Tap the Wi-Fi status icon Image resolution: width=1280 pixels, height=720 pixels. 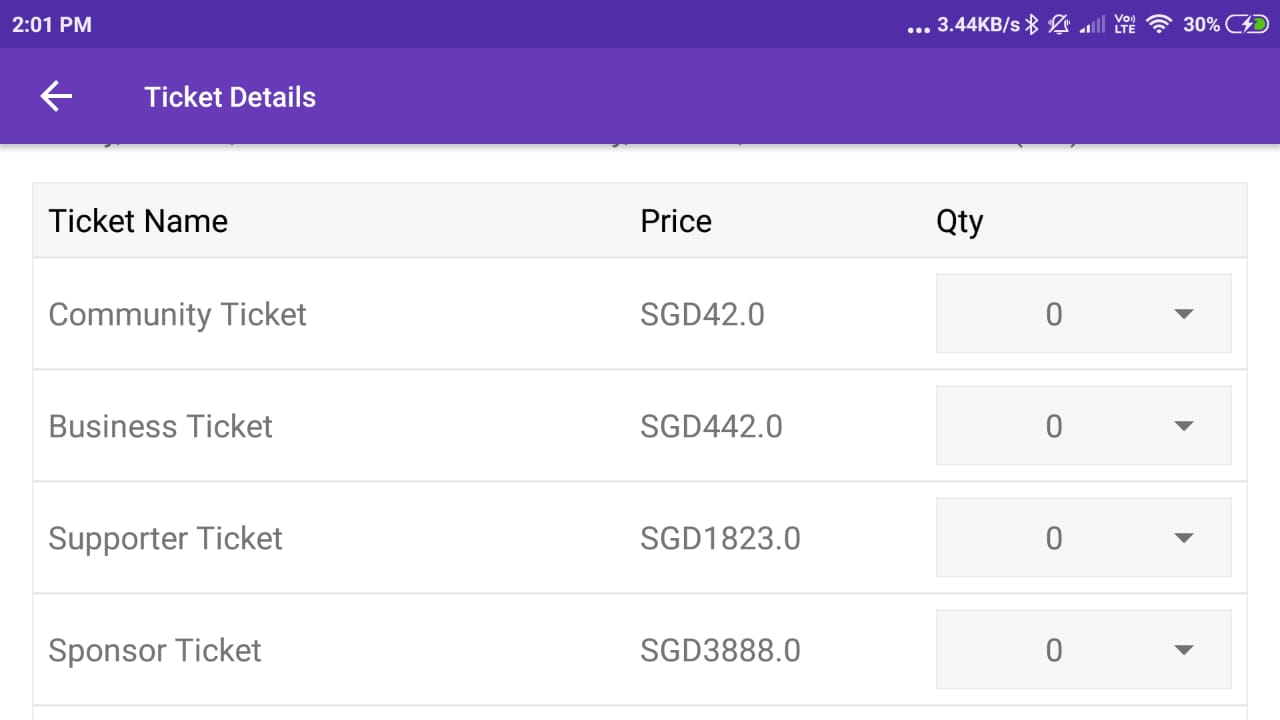(x=1159, y=25)
